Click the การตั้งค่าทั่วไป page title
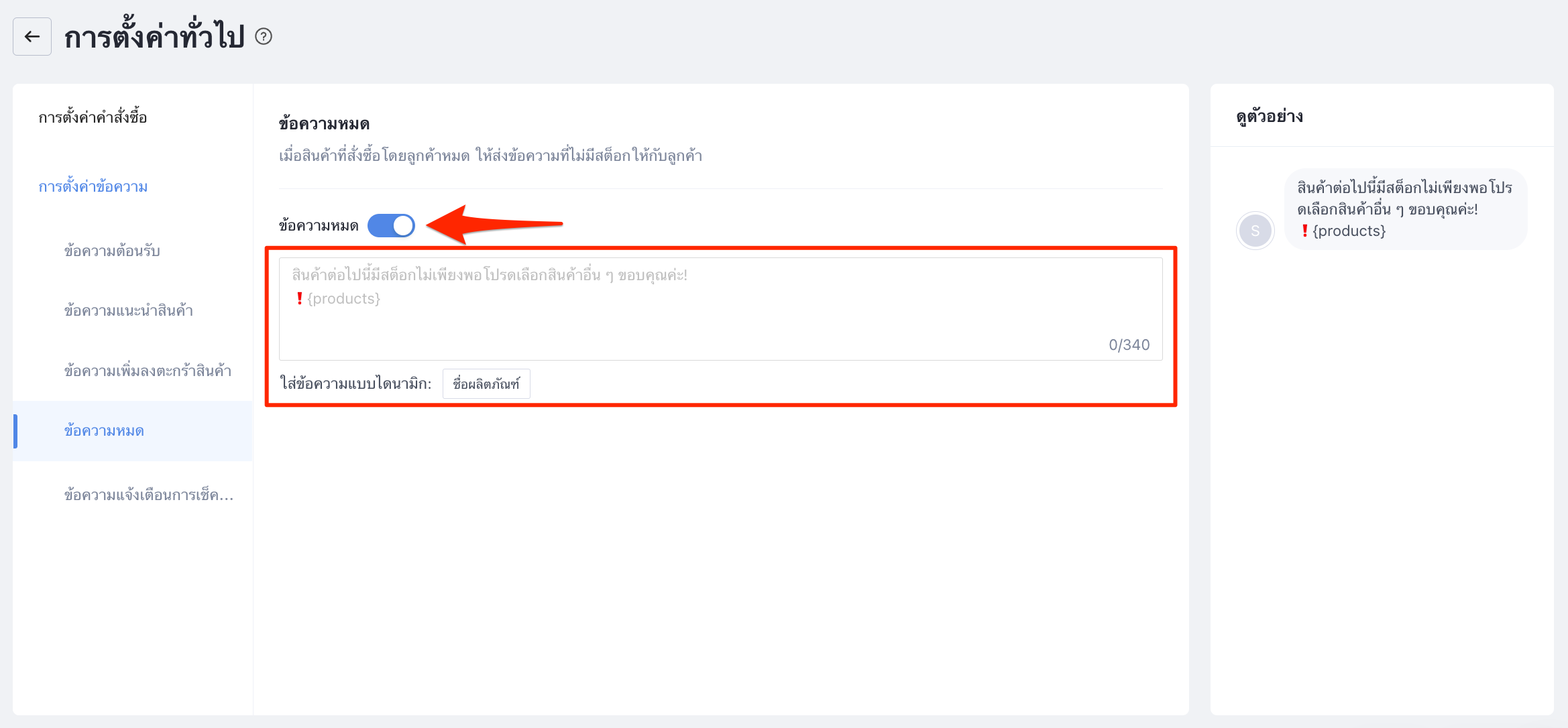The height and width of the screenshot is (728, 1568). click(154, 36)
